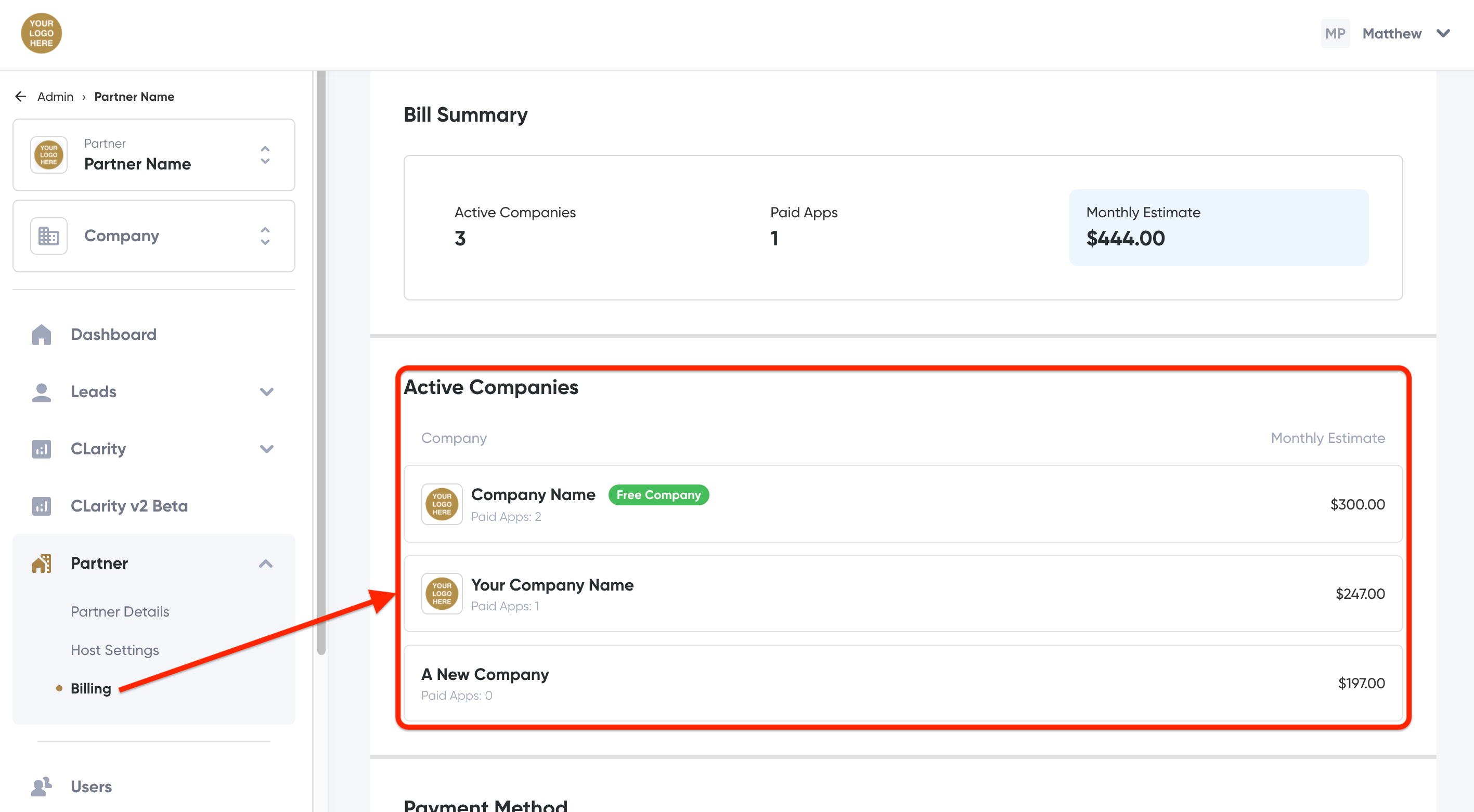The image size is (1474, 812).
Task: Open the Matthew user menu dropdown
Action: coord(1442,33)
